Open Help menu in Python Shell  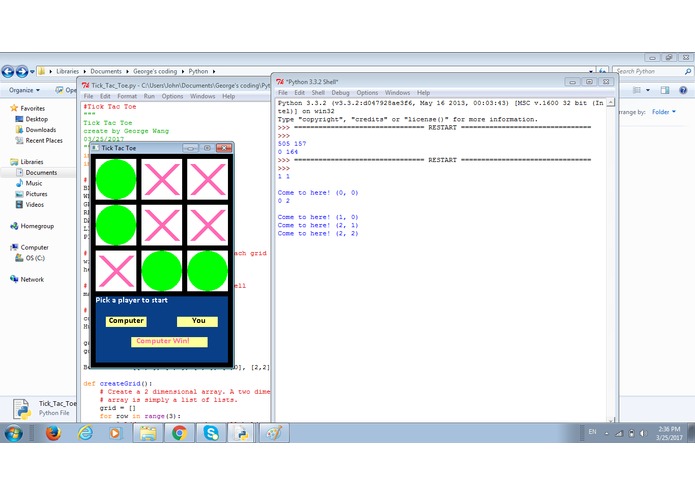pyautogui.click(x=423, y=93)
